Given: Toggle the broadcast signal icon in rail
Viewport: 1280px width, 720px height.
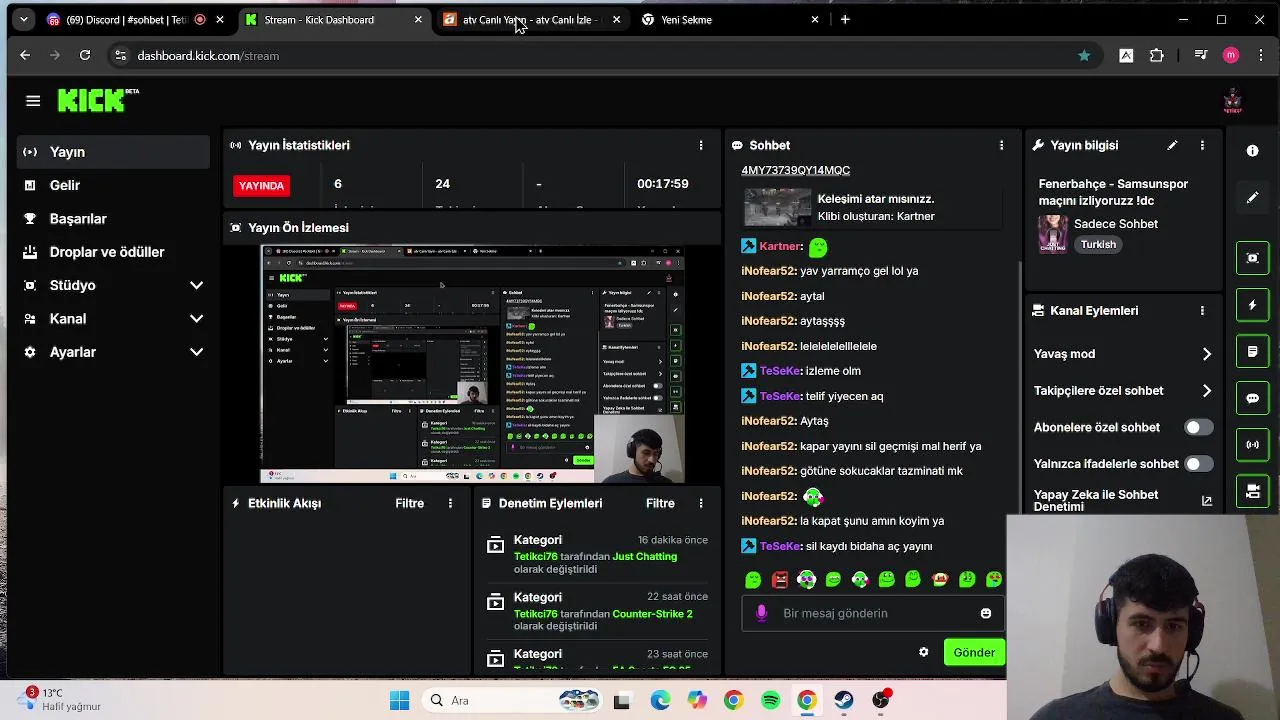Looking at the screenshot, I should click(x=1252, y=444).
